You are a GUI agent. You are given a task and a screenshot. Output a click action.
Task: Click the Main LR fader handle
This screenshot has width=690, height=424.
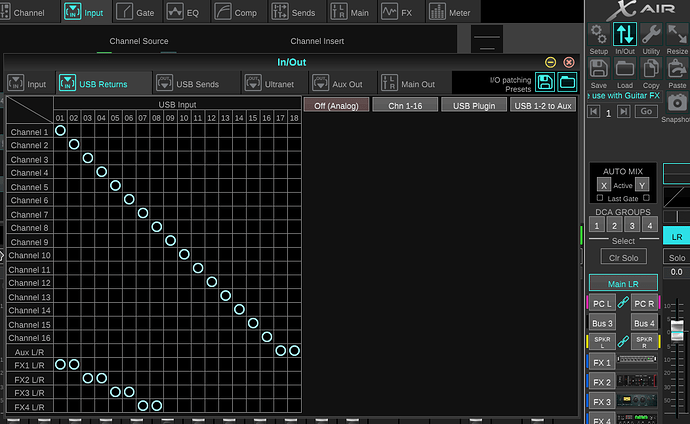[677, 331]
